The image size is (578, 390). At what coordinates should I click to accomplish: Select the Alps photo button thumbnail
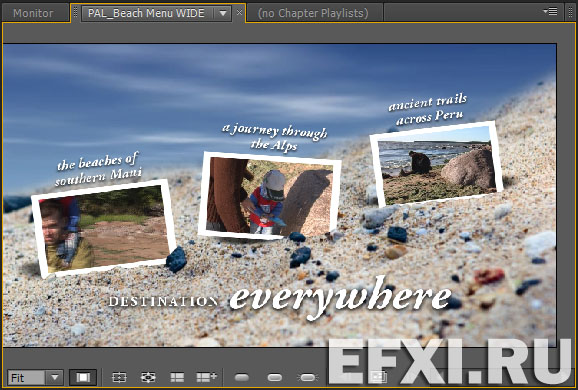pos(269,195)
